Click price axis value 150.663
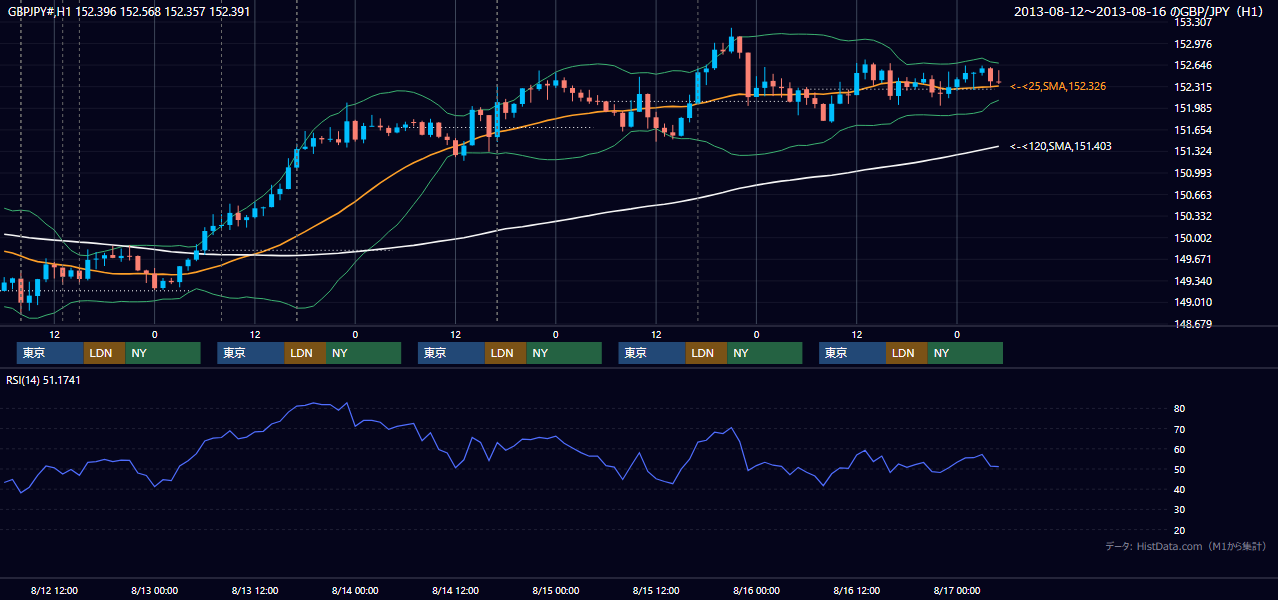This screenshot has width=1278, height=600. tap(1193, 195)
